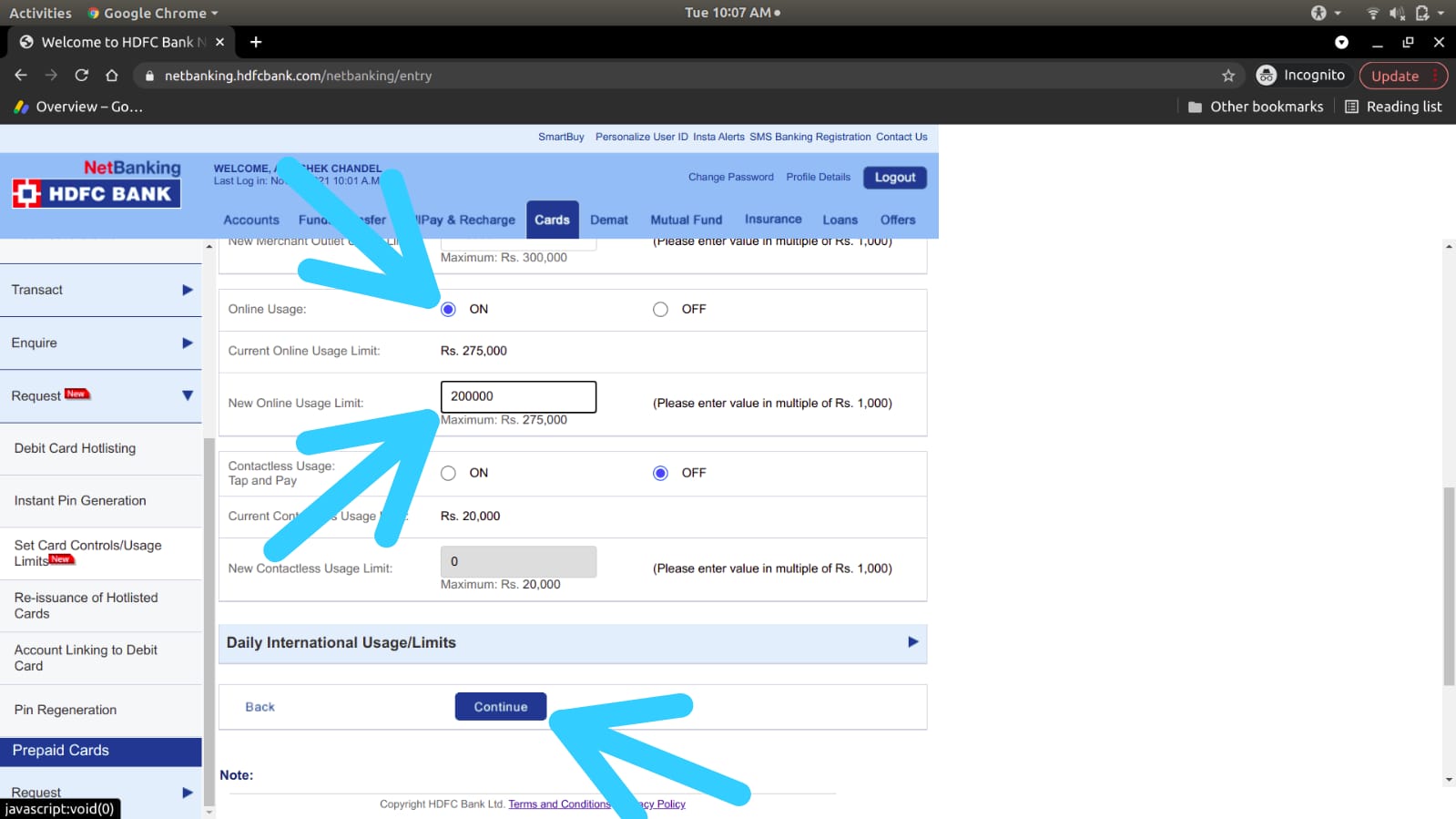Open the Offers tab

[898, 220]
